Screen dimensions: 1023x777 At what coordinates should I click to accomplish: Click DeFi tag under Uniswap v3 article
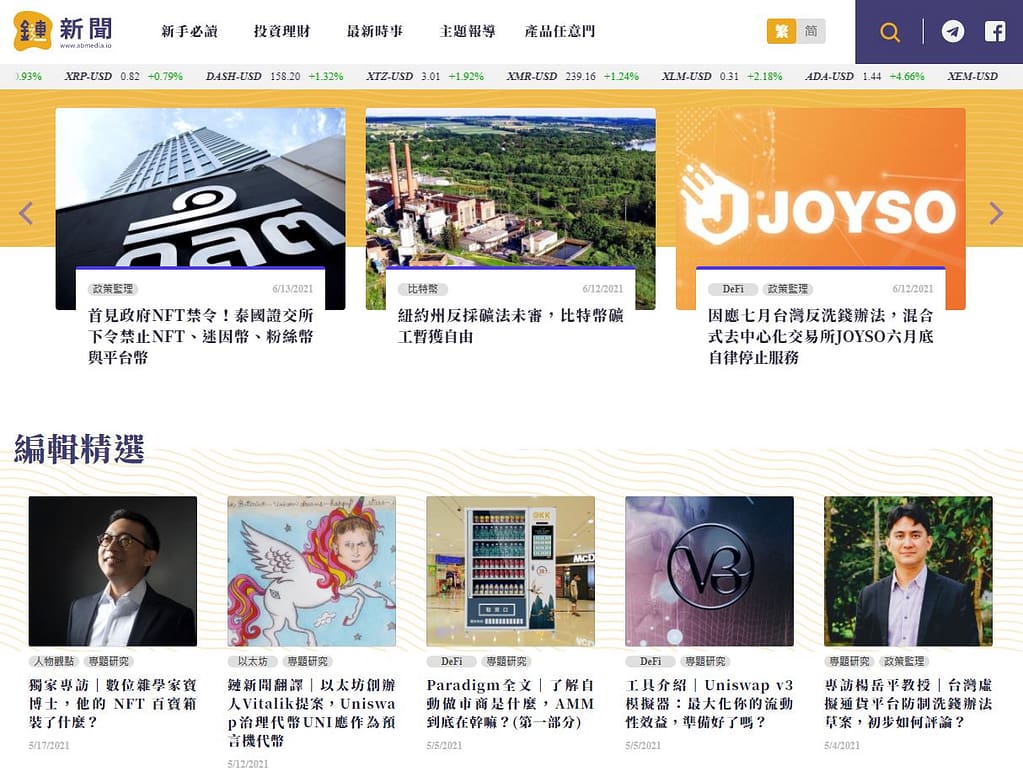(x=650, y=662)
